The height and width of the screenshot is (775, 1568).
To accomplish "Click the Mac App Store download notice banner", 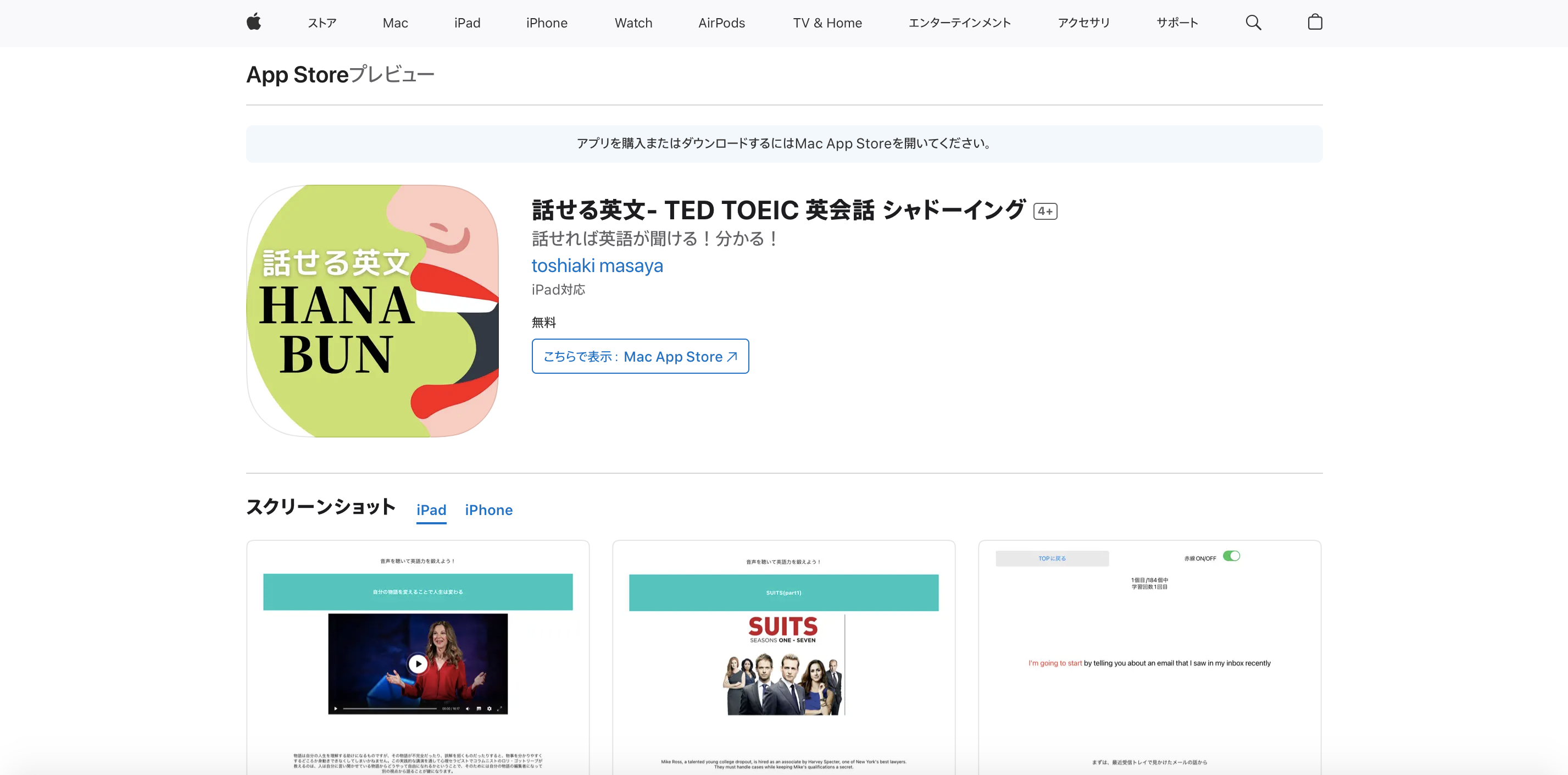I will tap(784, 145).
